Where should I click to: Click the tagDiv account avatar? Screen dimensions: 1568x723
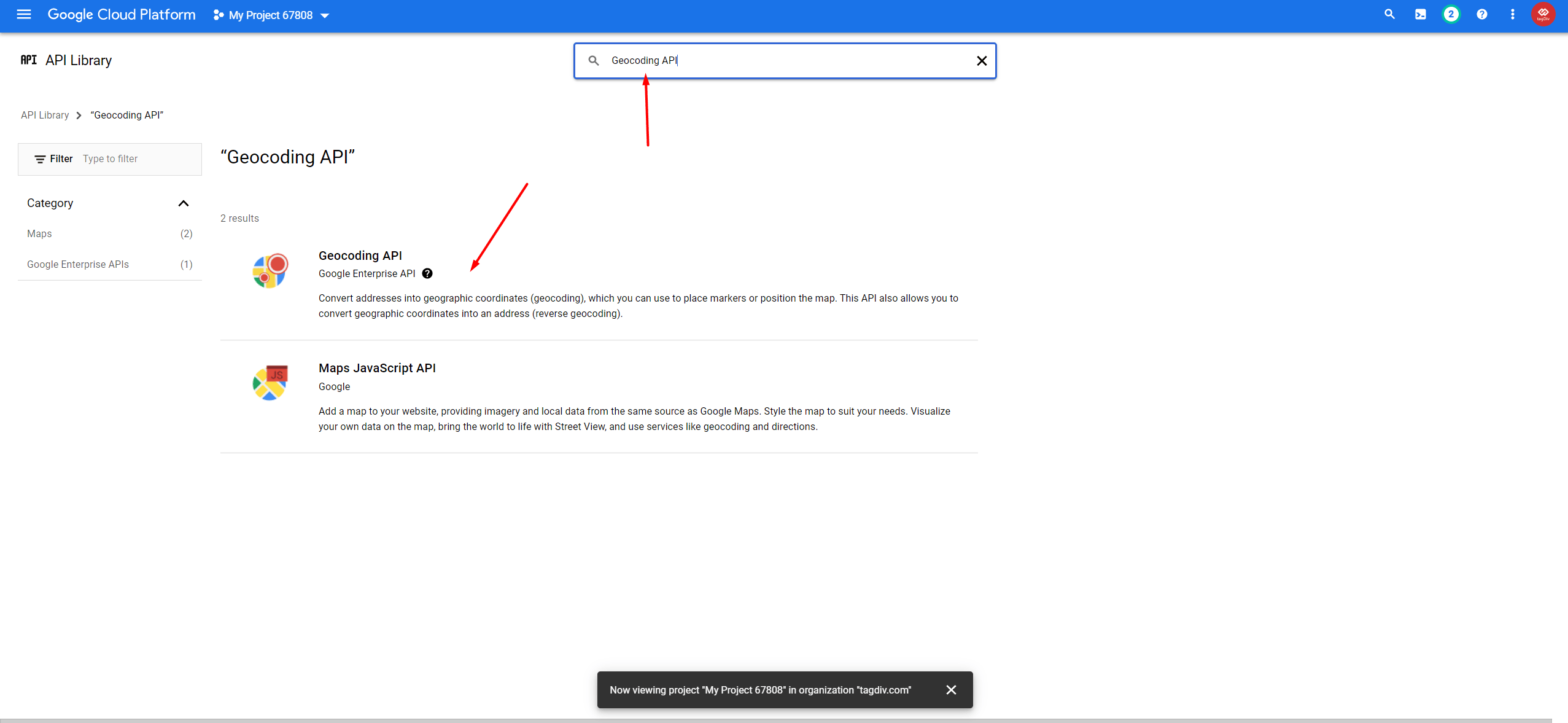pos(1543,14)
